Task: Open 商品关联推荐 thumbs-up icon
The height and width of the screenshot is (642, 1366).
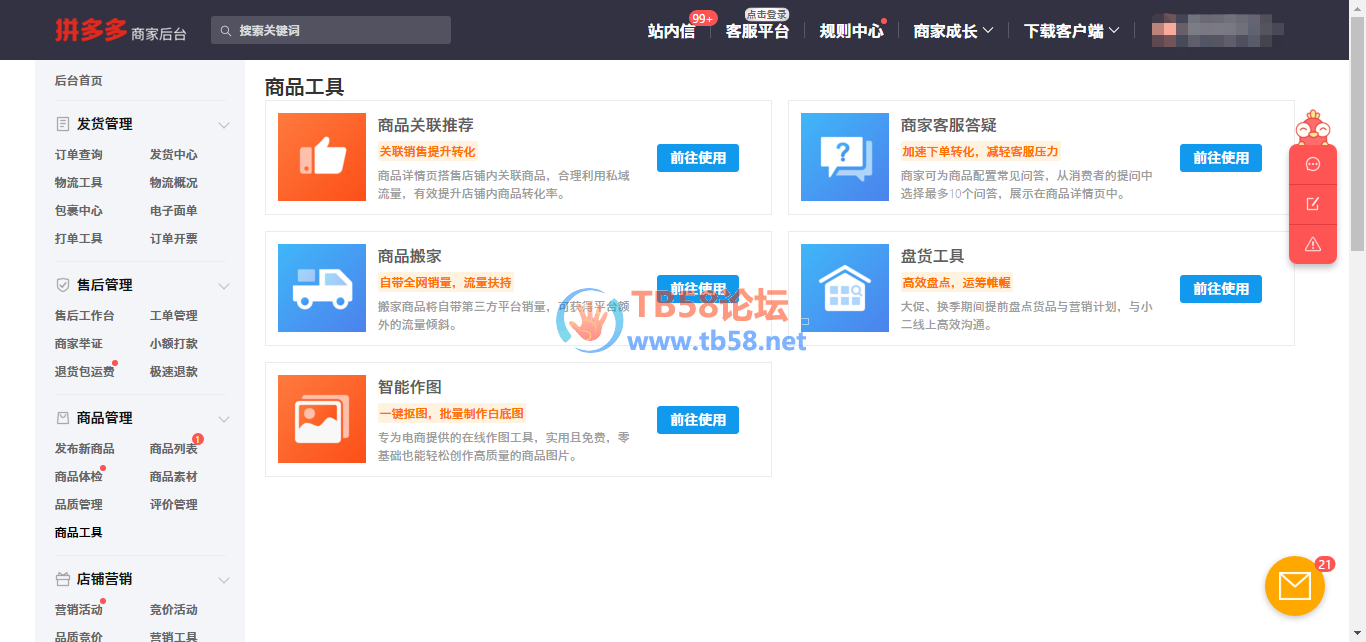Action: tap(322, 157)
